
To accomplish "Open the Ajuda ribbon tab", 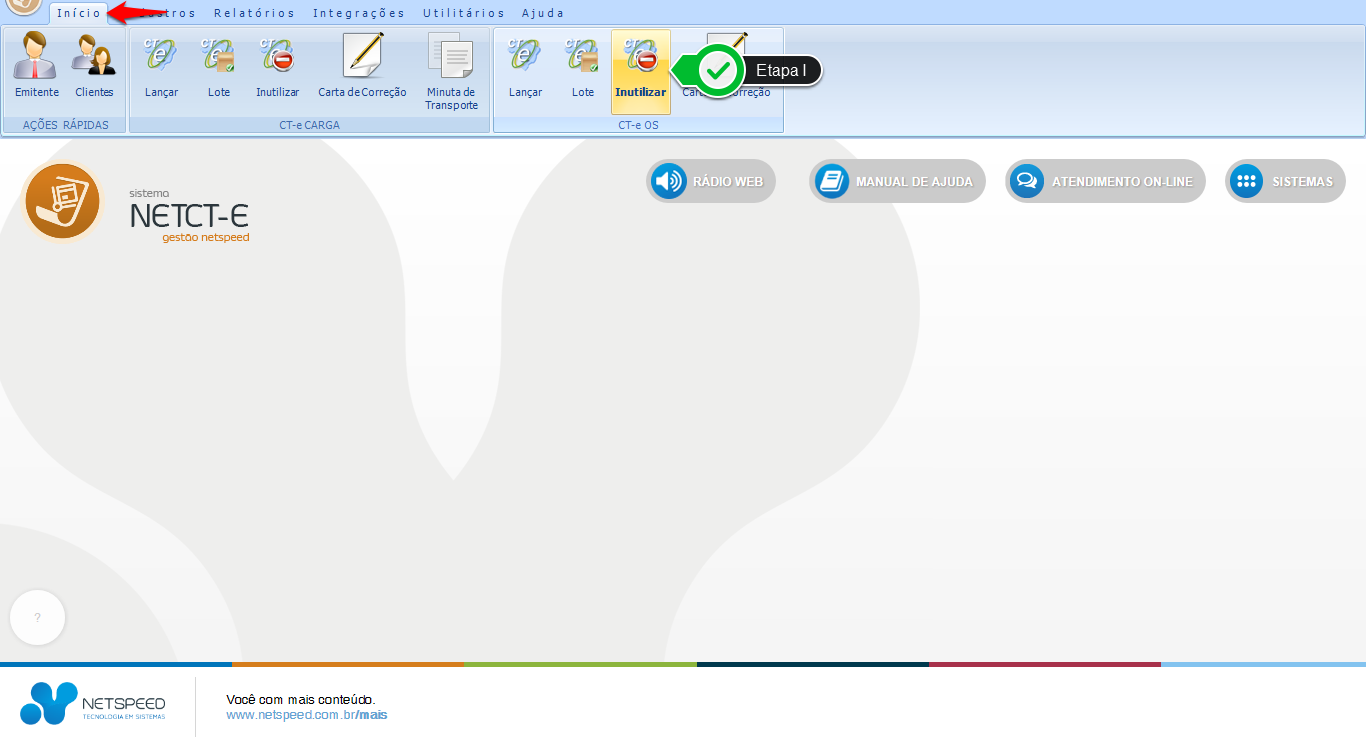I will tap(543, 13).
